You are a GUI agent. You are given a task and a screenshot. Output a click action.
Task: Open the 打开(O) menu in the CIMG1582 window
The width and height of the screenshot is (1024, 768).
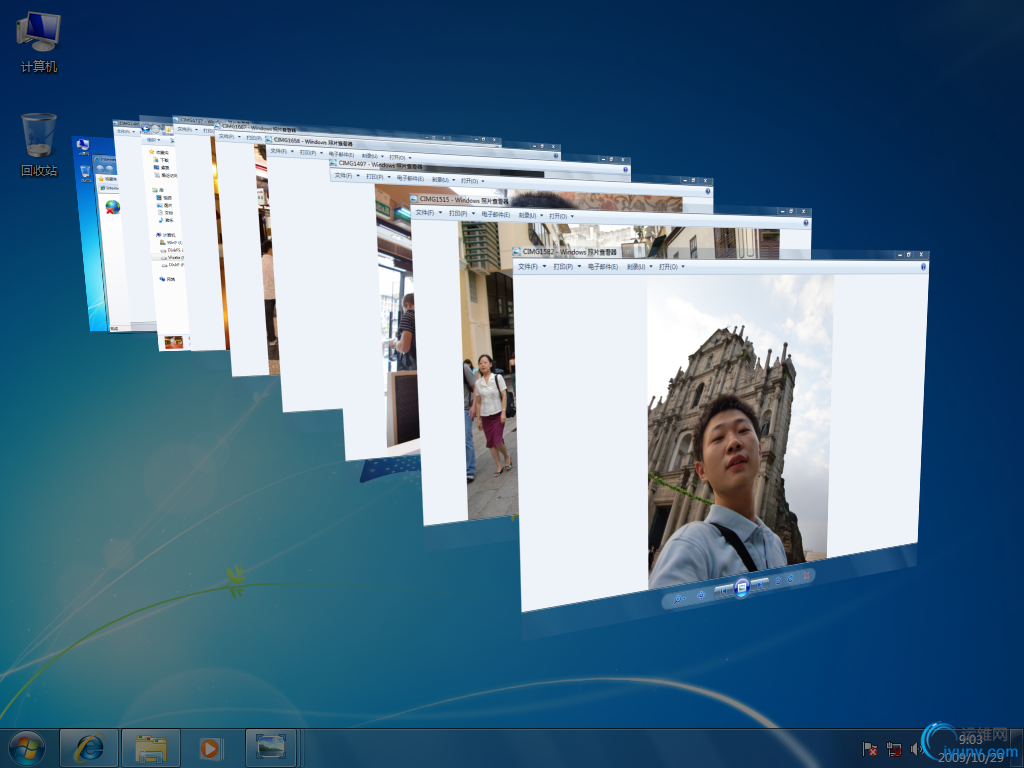click(670, 267)
